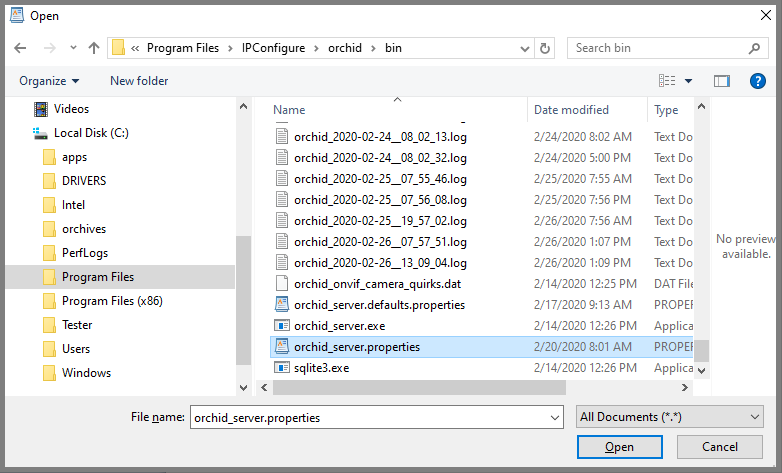
Task: Open the Help question mark icon
Action: (x=757, y=81)
